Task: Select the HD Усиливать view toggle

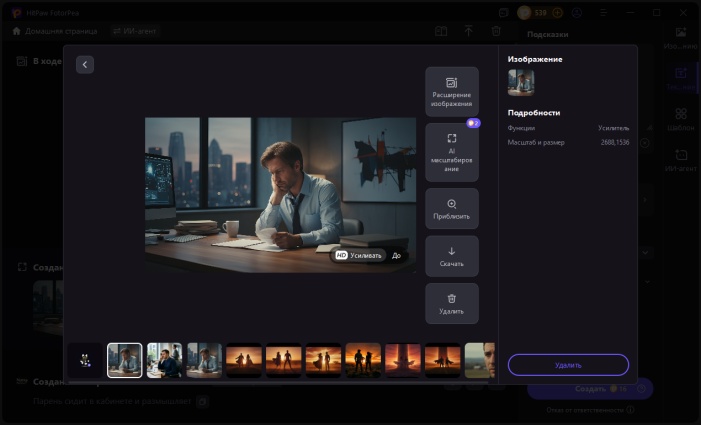Action: pos(359,255)
